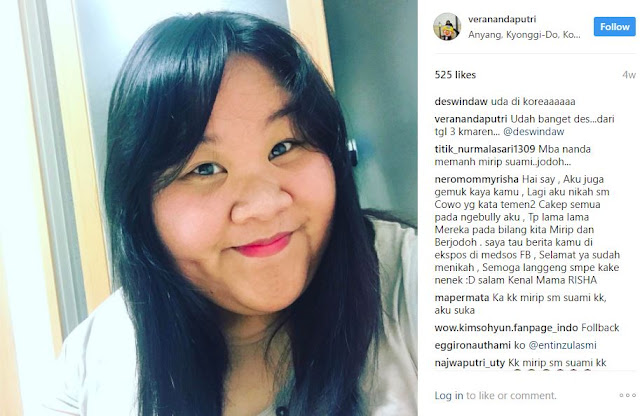Open neromommyrisha's profile
640x416 pixels.
point(477,179)
